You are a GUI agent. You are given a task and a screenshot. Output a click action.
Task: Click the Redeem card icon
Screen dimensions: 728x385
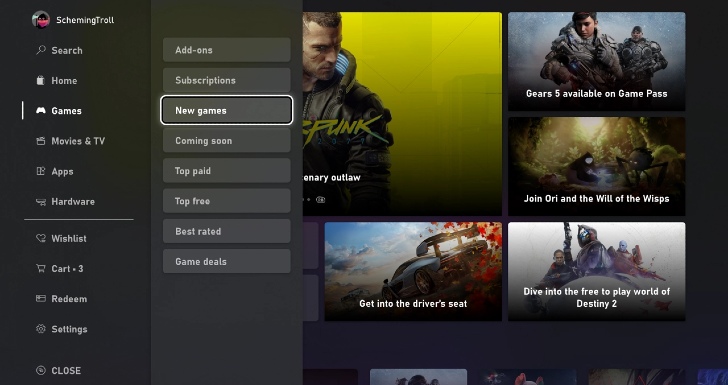[x=41, y=299]
